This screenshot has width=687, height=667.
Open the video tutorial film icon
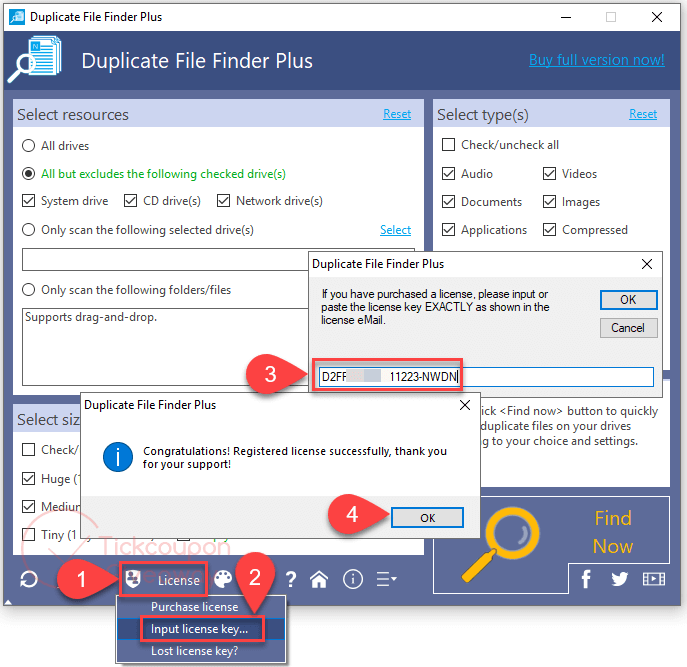point(653,579)
